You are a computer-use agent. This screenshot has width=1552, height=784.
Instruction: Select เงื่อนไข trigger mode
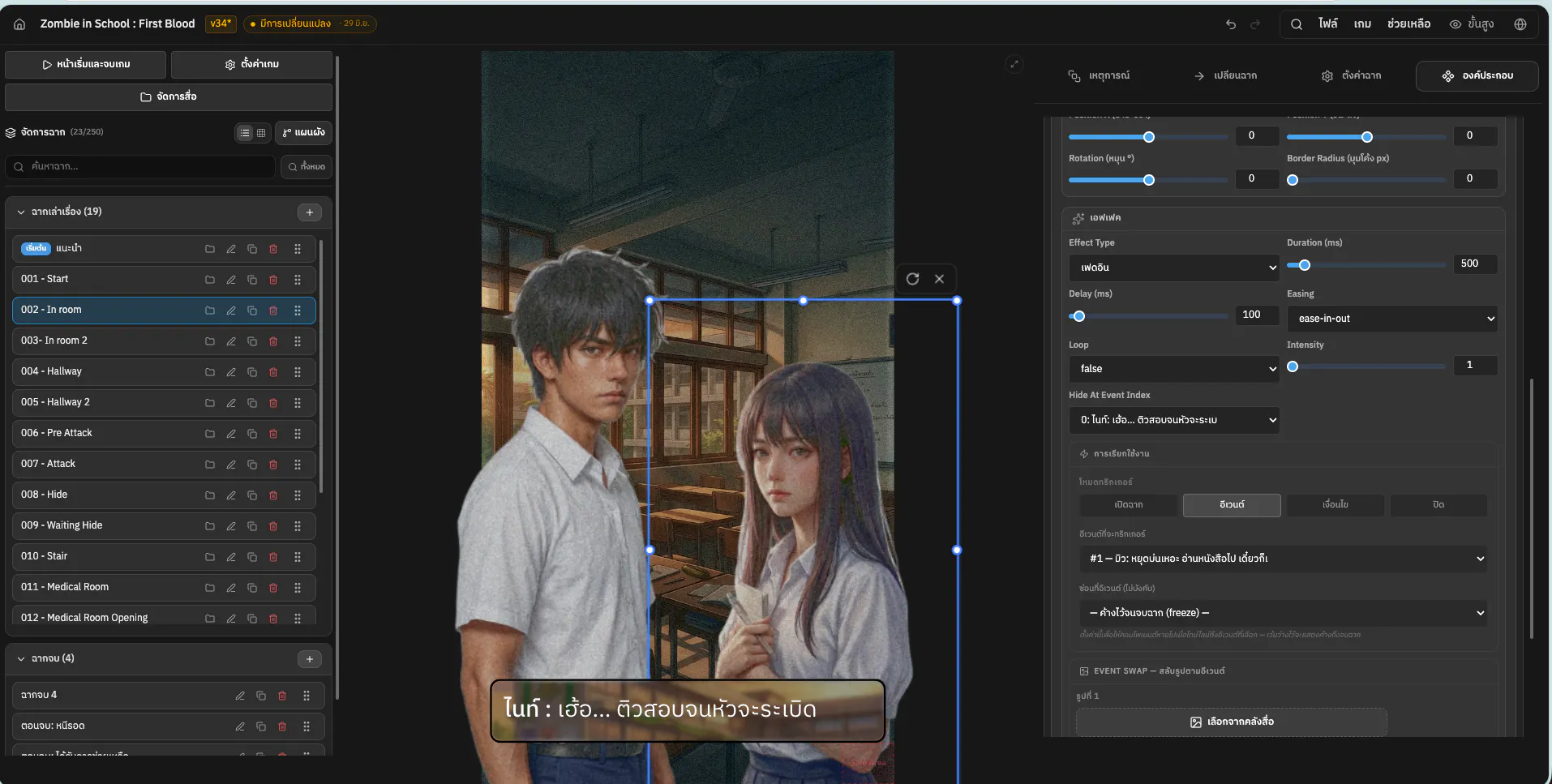1335,505
